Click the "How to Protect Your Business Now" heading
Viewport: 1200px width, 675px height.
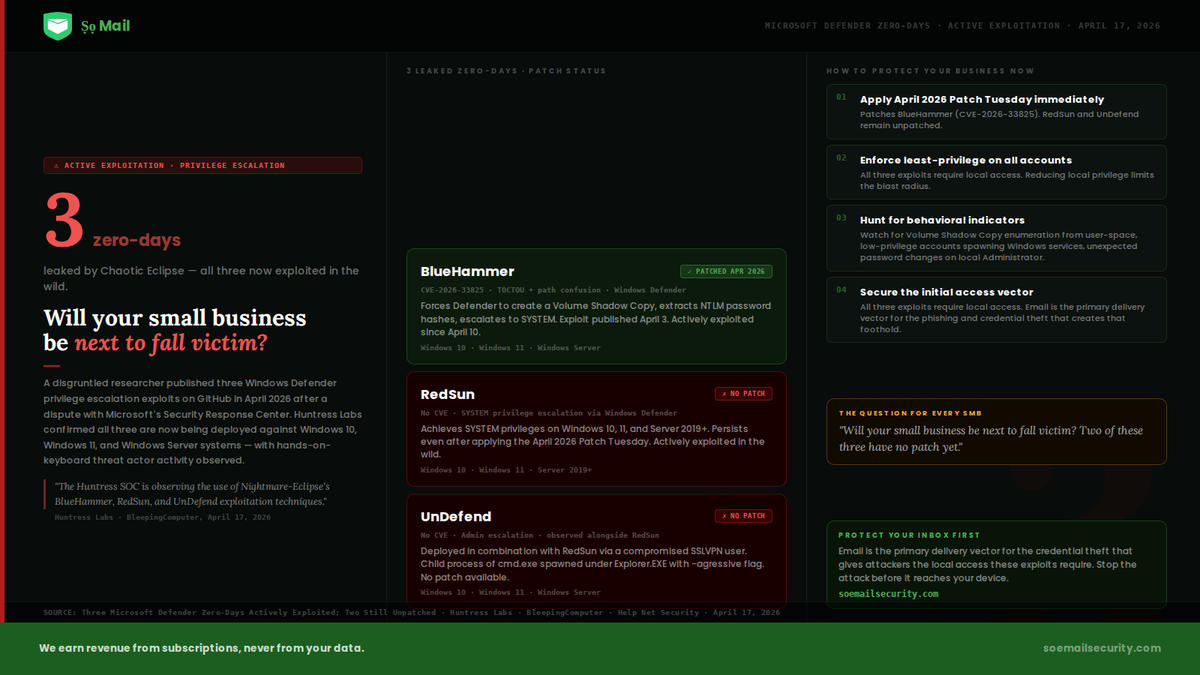(930, 71)
